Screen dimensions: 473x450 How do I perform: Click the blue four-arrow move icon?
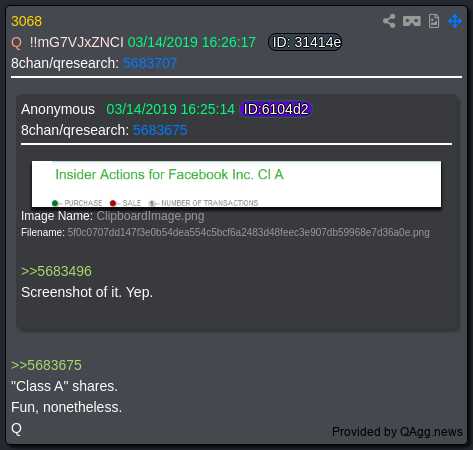[x=455, y=21]
